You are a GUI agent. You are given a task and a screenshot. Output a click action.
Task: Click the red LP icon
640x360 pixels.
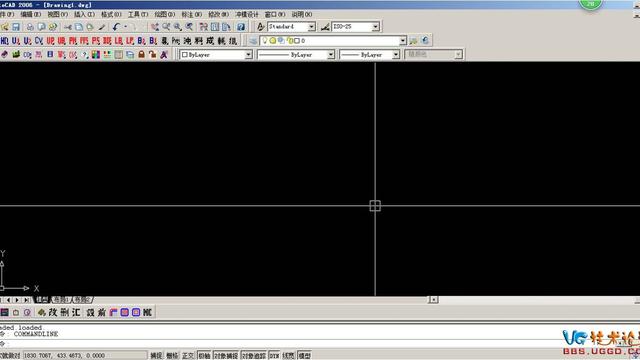(130, 41)
